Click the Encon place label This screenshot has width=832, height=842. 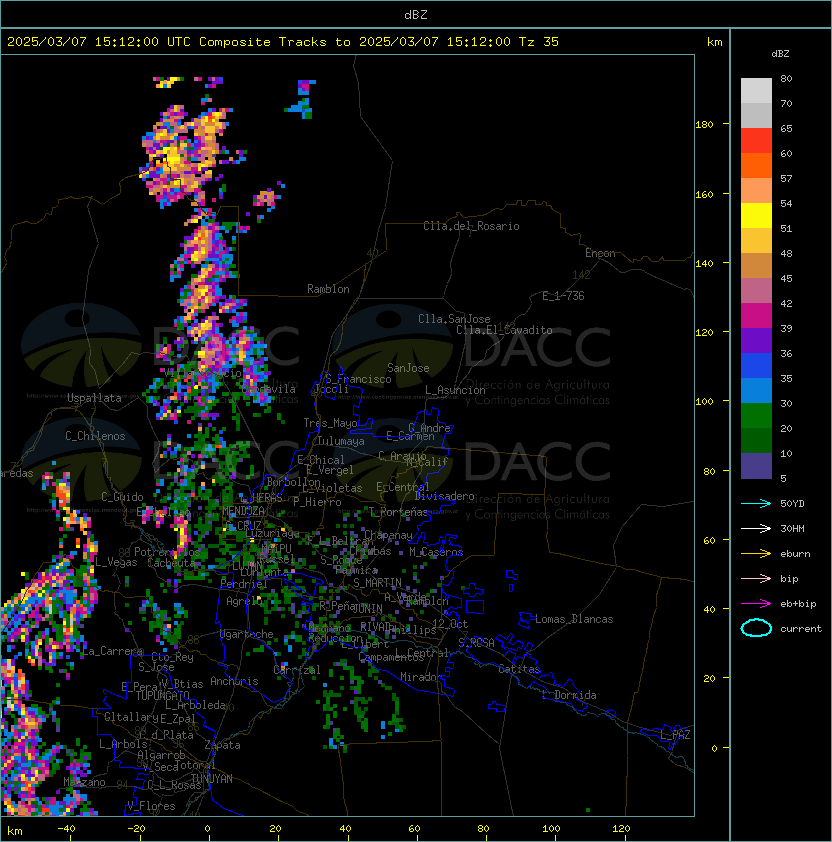[600, 253]
